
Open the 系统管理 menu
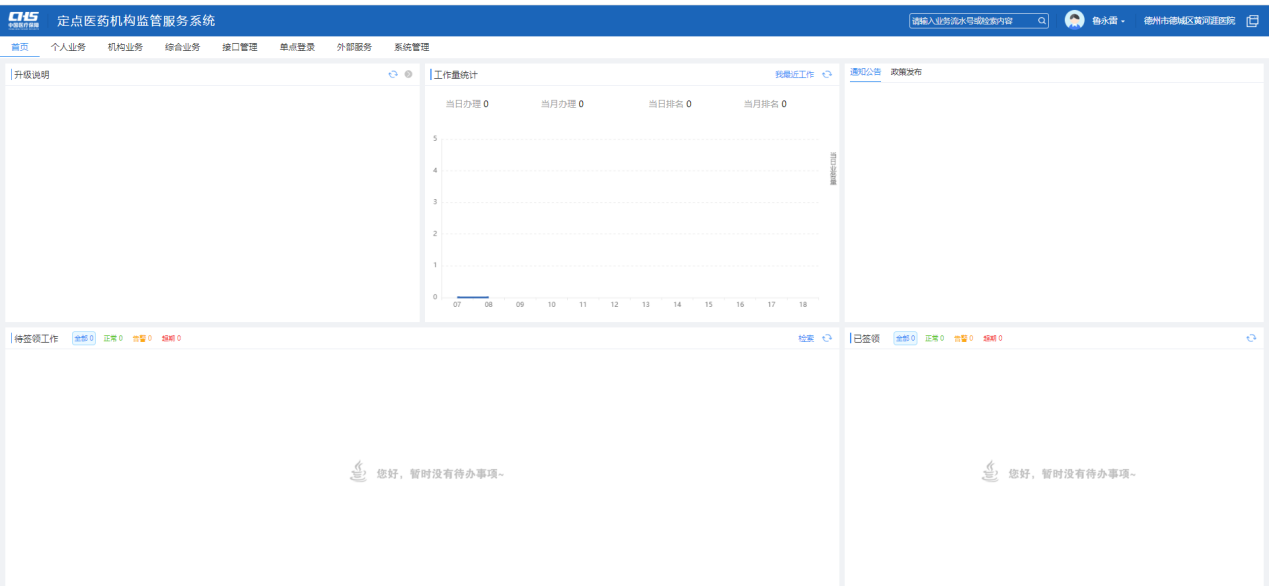411,47
